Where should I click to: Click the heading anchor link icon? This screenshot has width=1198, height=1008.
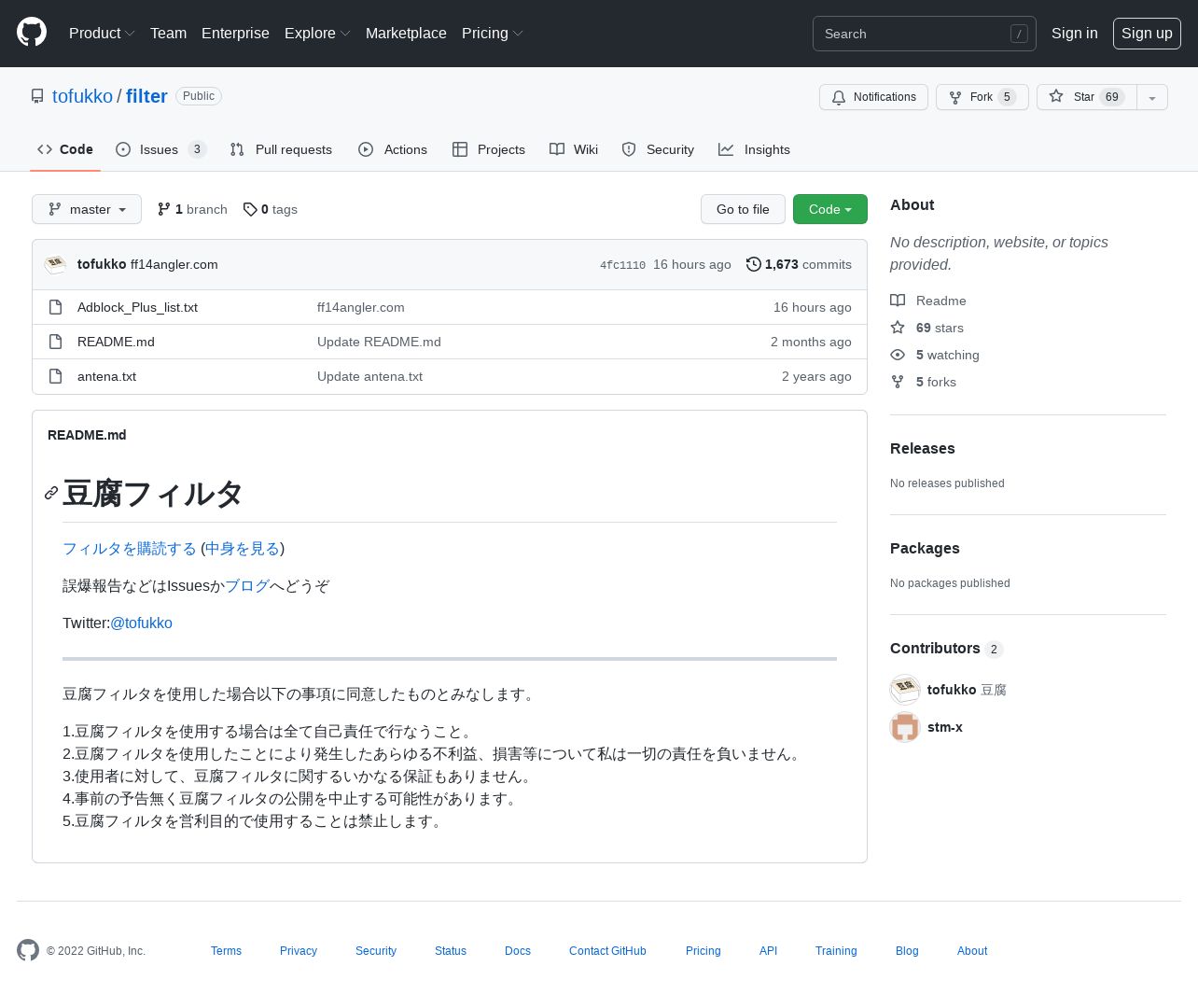point(51,493)
